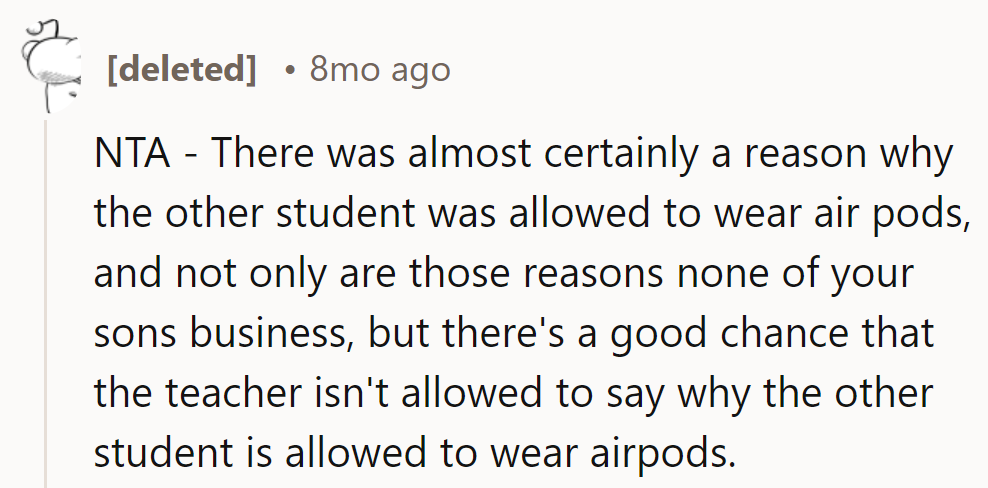Viewport: 988px width, 488px height.
Task: Click the phrase "none of your"
Action: (x=791, y=275)
